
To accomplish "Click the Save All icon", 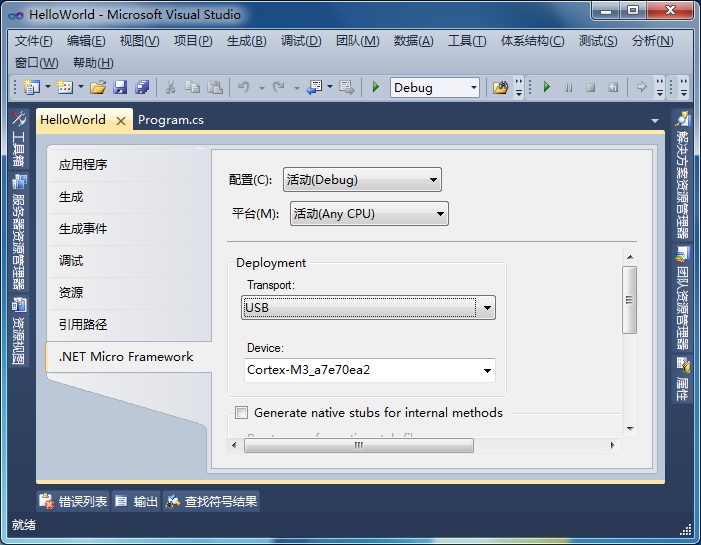I will click(x=142, y=87).
